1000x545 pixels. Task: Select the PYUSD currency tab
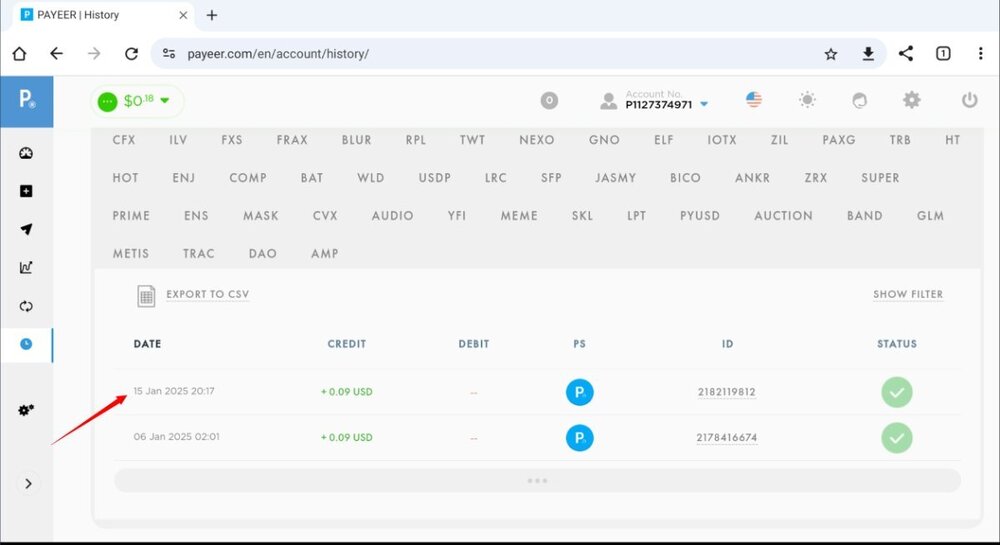pos(700,216)
